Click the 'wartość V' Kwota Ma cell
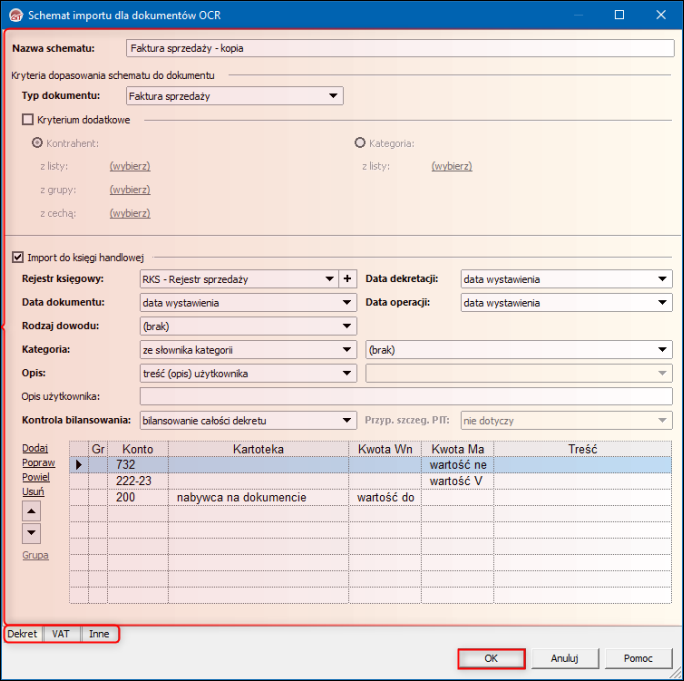 [x=458, y=481]
